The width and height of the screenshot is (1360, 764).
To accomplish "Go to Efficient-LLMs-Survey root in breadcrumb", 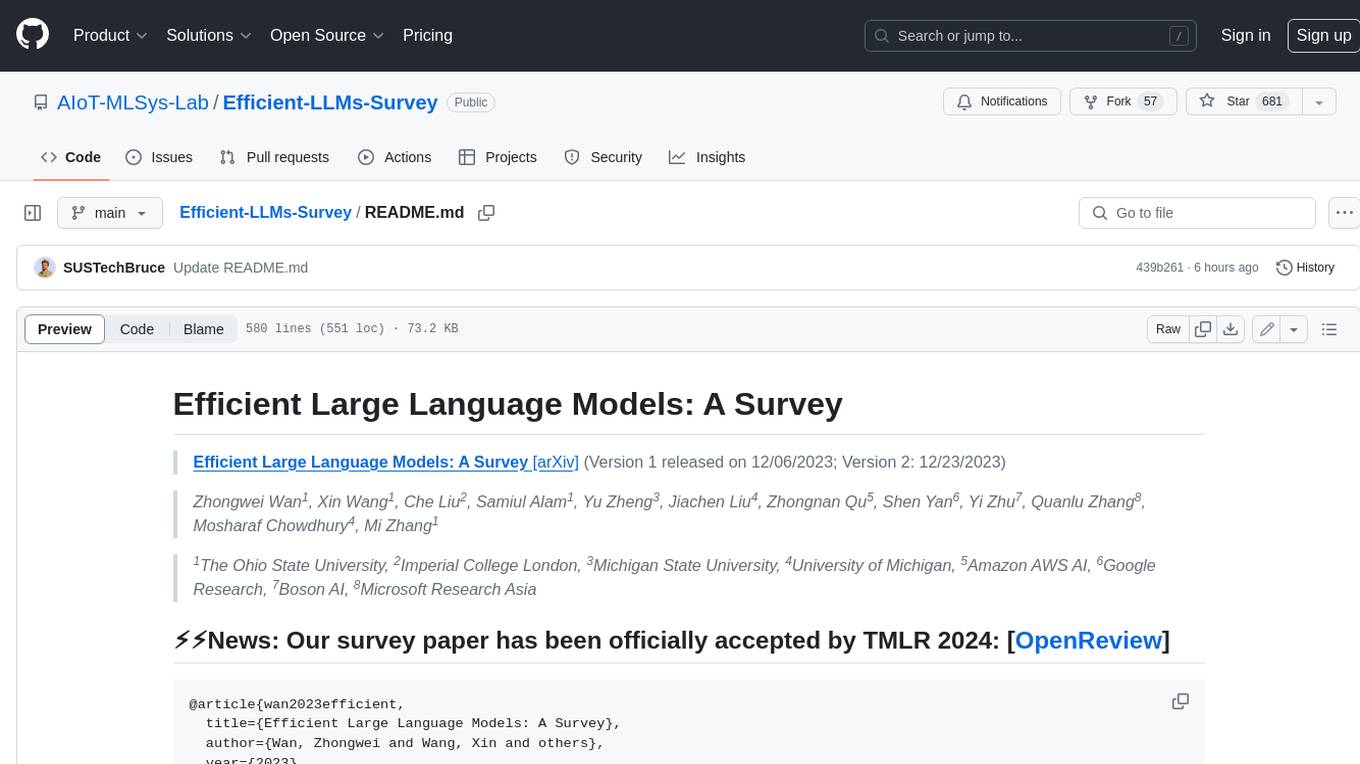I will tap(265, 213).
